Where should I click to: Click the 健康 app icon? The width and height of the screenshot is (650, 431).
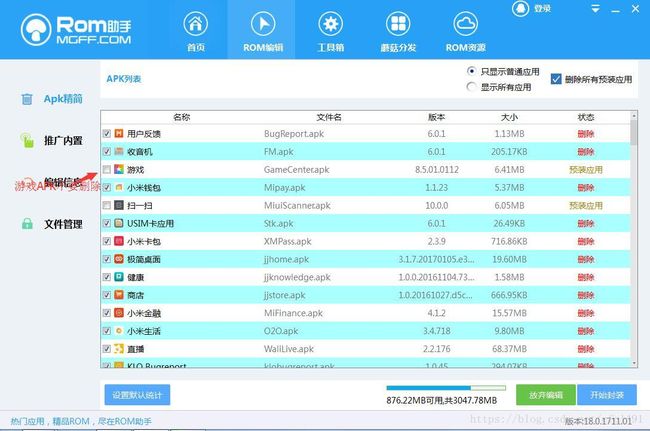coord(119,277)
